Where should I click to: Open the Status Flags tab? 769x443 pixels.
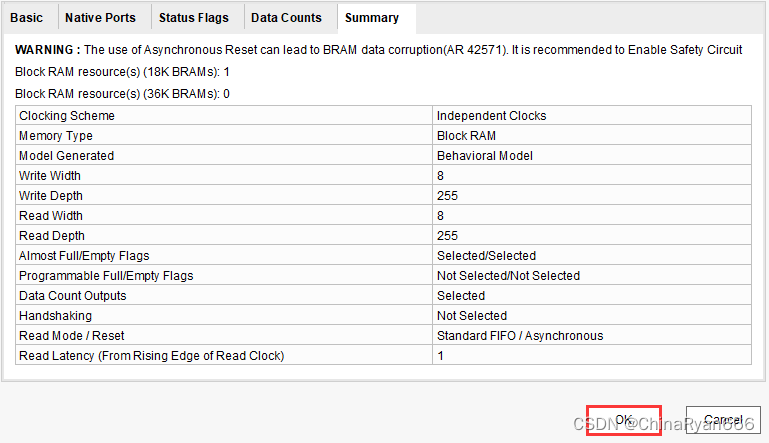[x=194, y=18]
